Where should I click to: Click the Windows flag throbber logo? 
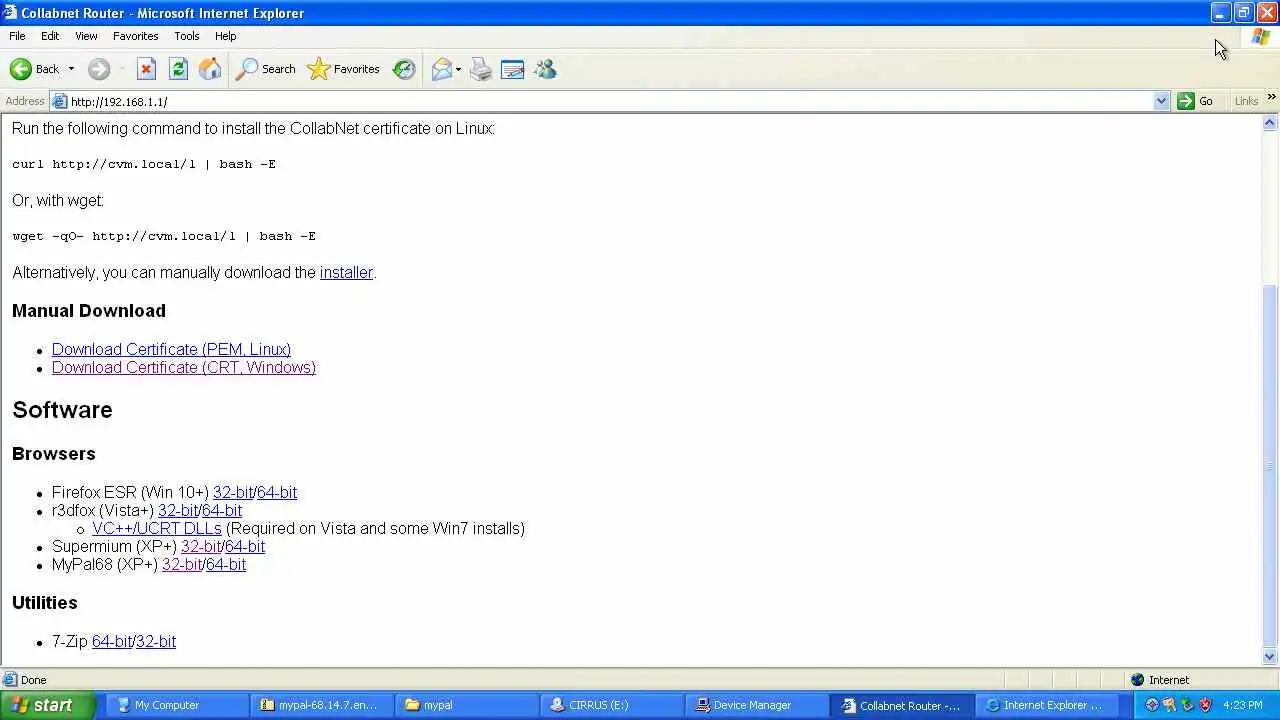[x=1260, y=37]
